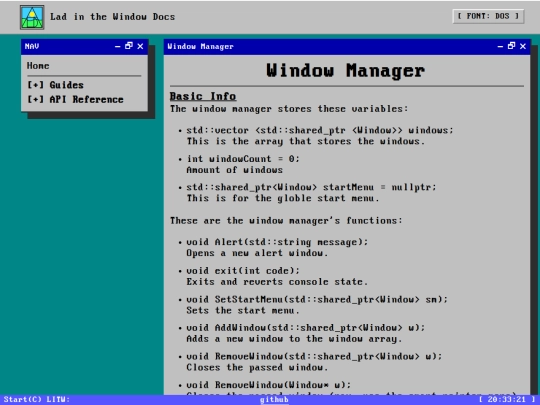Viewport: 540px width, 405px height.
Task: Click the taskbar clock showing 20:33:21
Action: [x=507, y=399]
